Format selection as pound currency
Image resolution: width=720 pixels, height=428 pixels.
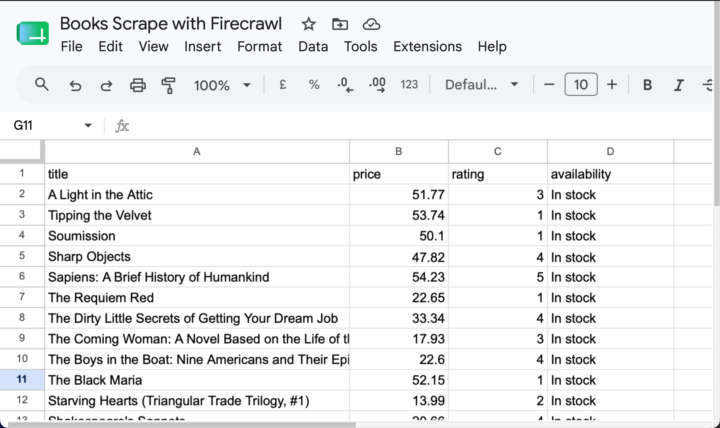coord(283,84)
